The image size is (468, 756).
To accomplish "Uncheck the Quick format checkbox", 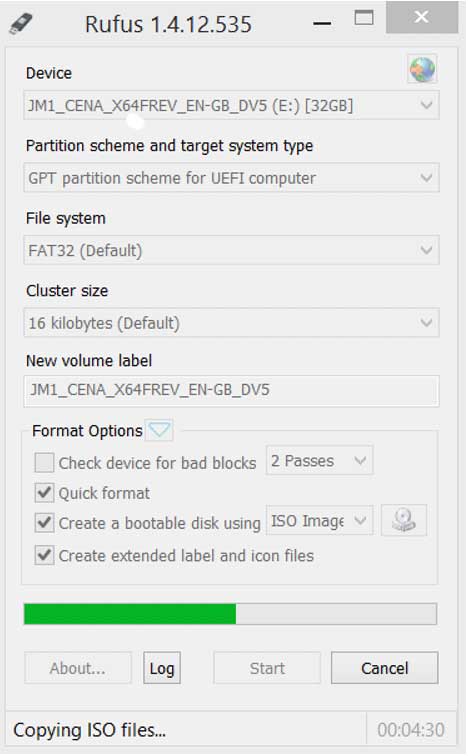I will pos(44,493).
